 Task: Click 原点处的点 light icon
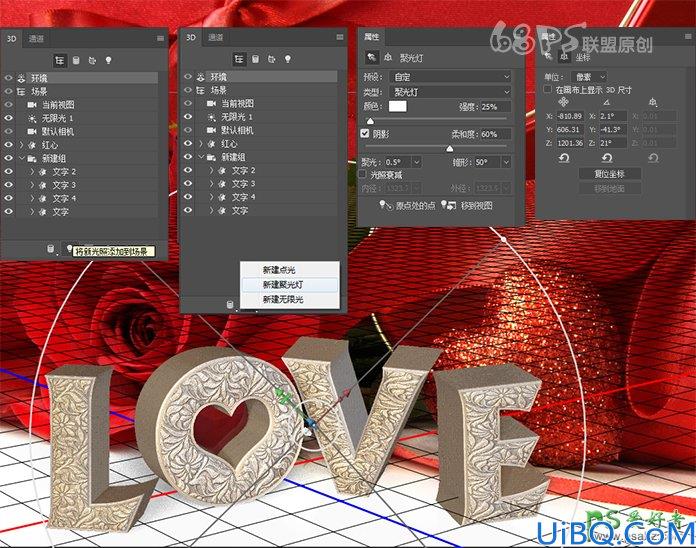coord(386,205)
